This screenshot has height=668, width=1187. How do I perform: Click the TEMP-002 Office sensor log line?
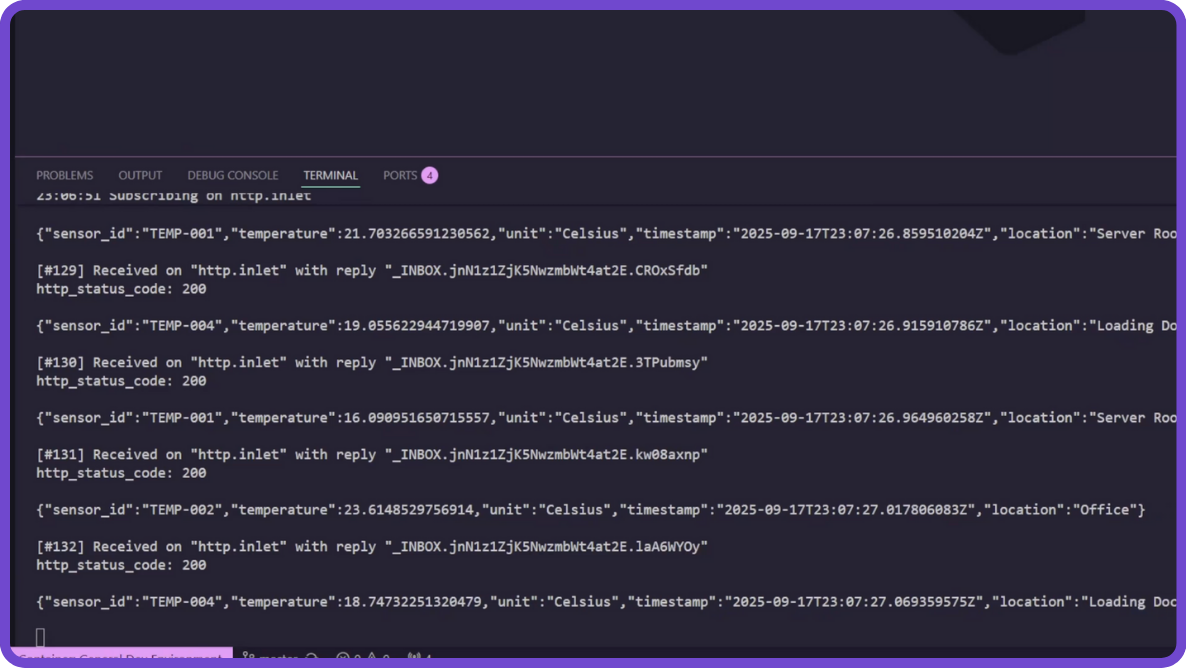point(590,509)
